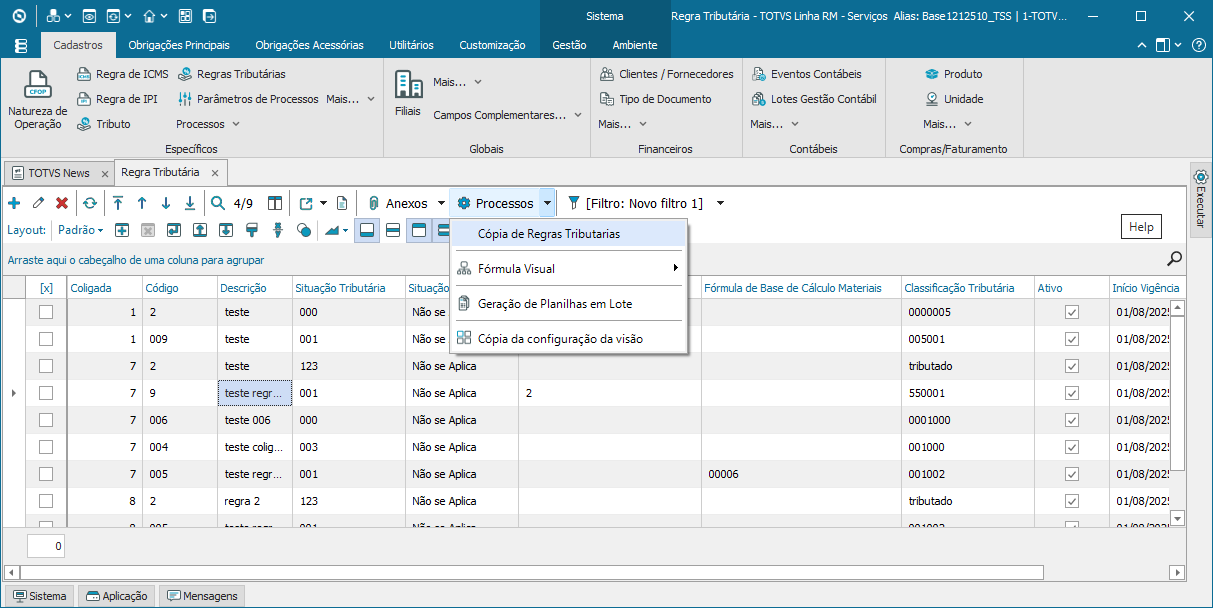Check the row checkbox for Código 004

tap(45, 447)
